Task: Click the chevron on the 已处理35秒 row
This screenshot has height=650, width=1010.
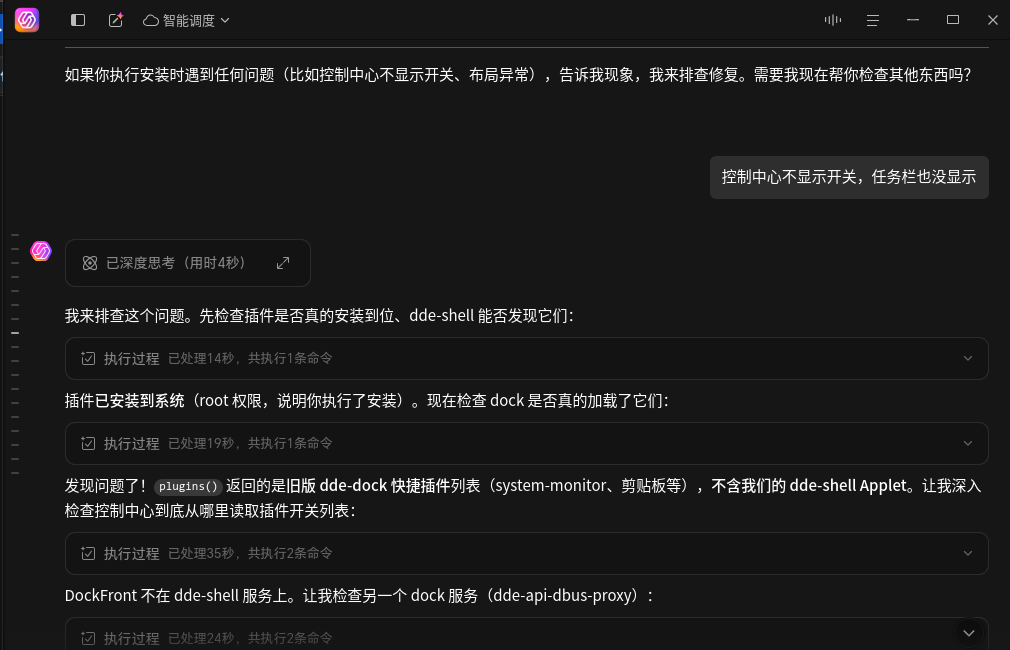Action: pyautogui.click(x=967, y=553)
